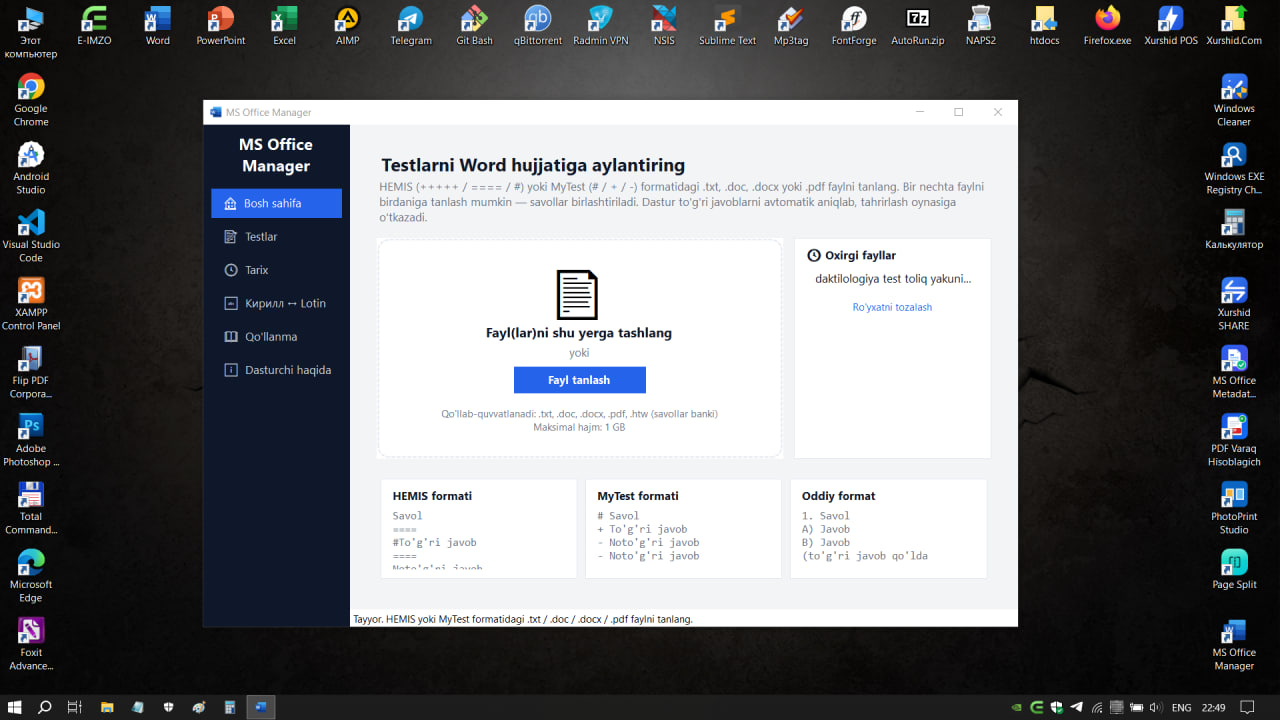Screen dimensions: 1280x720
Task: Click the Fayl tanlash button
Action: click(579, 380)
